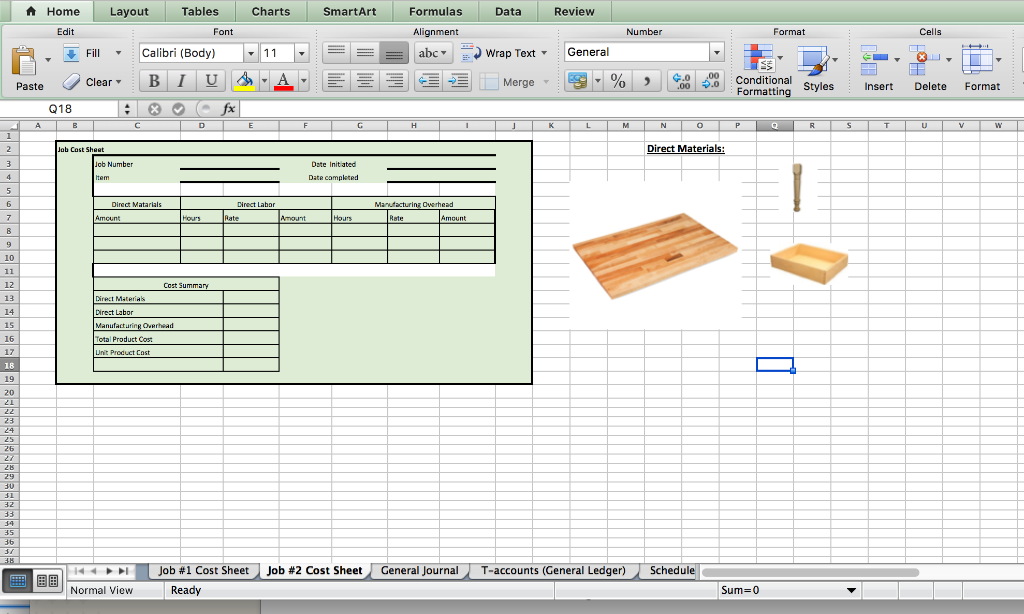Apply Percent number style

click(x=616, y=81)
